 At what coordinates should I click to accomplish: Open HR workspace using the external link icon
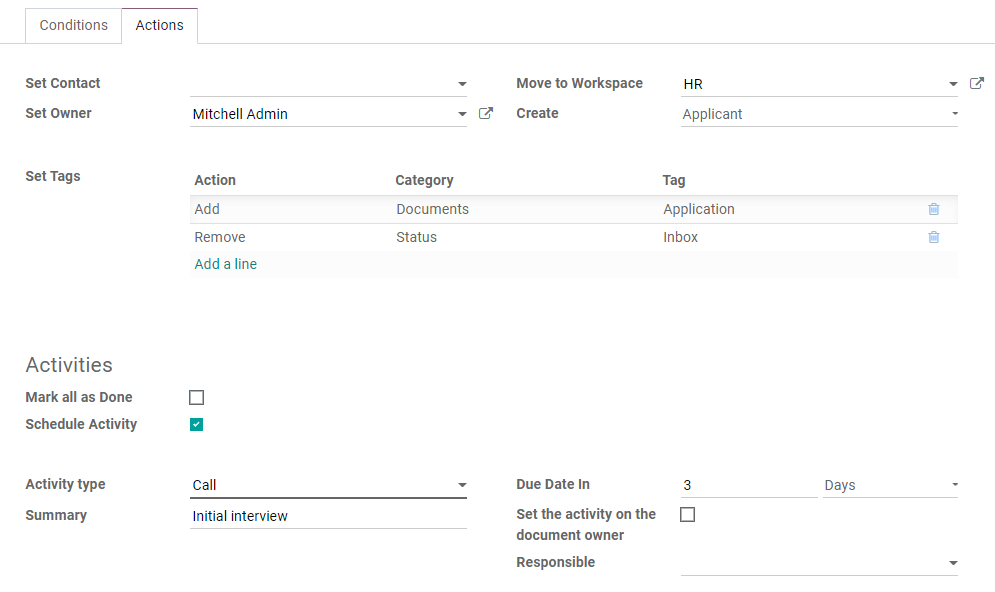[976, 83]
